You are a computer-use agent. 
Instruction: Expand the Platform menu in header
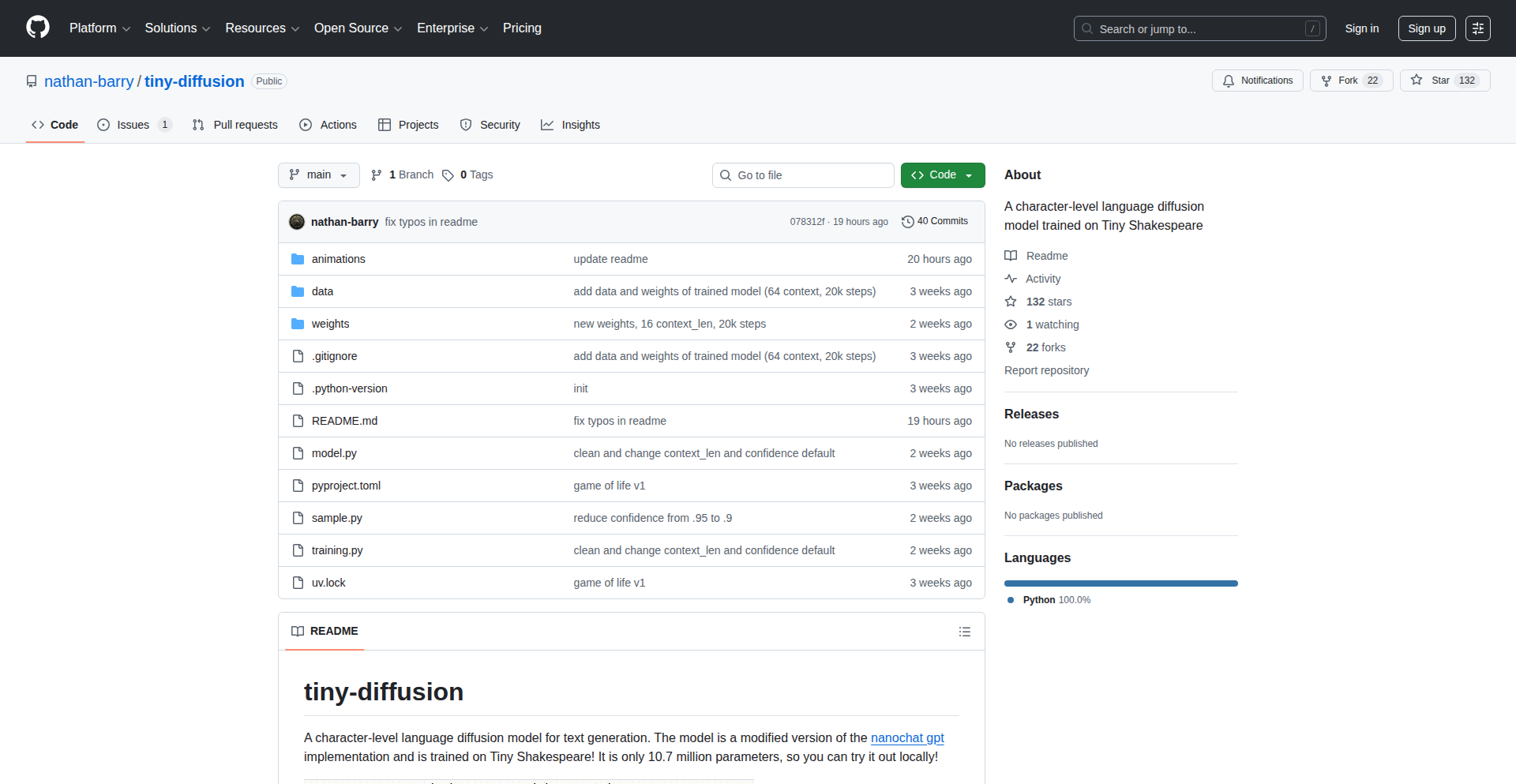click(x=99, y=28)
